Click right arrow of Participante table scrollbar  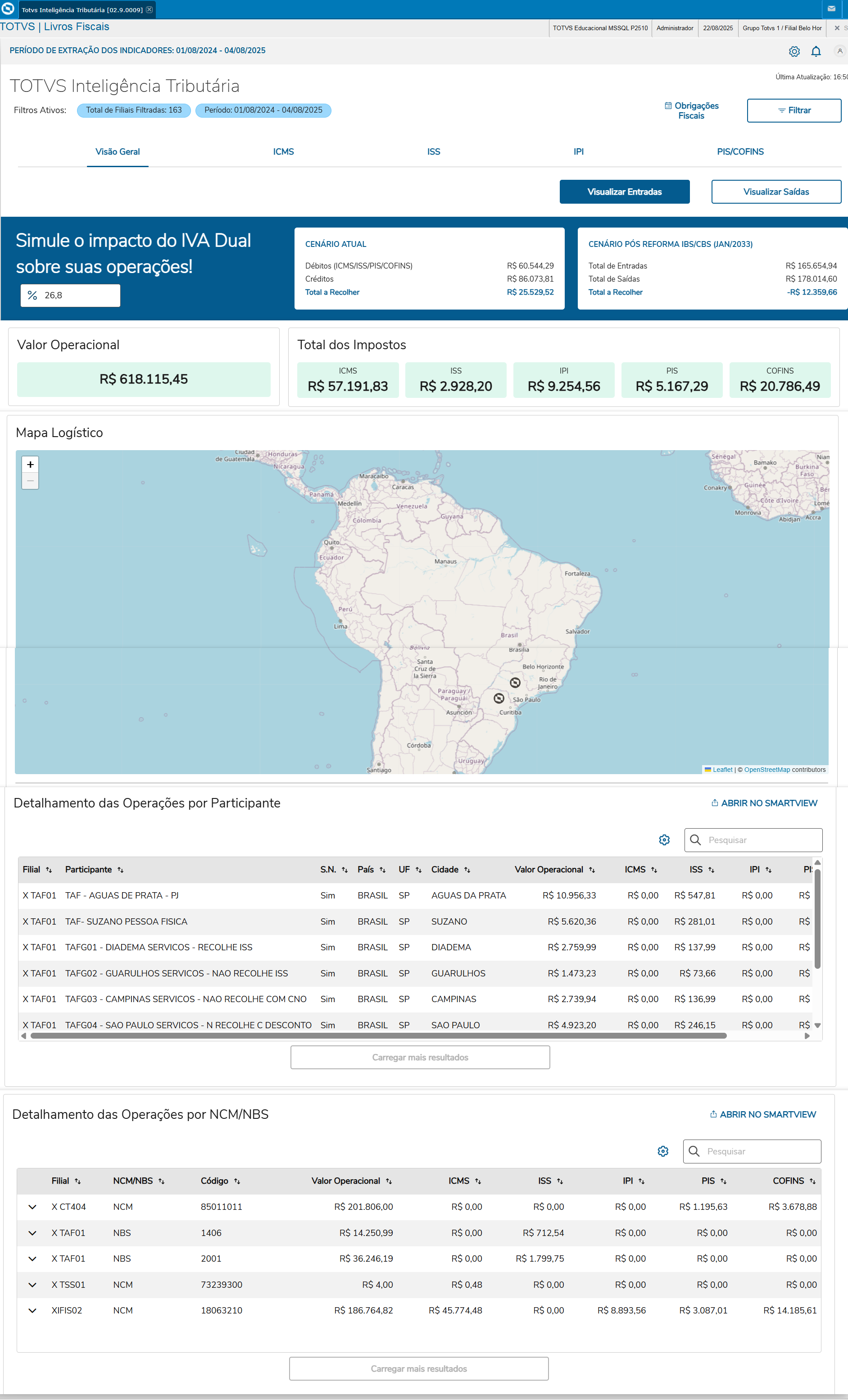pyautogui.click(x=807, y=1036)
